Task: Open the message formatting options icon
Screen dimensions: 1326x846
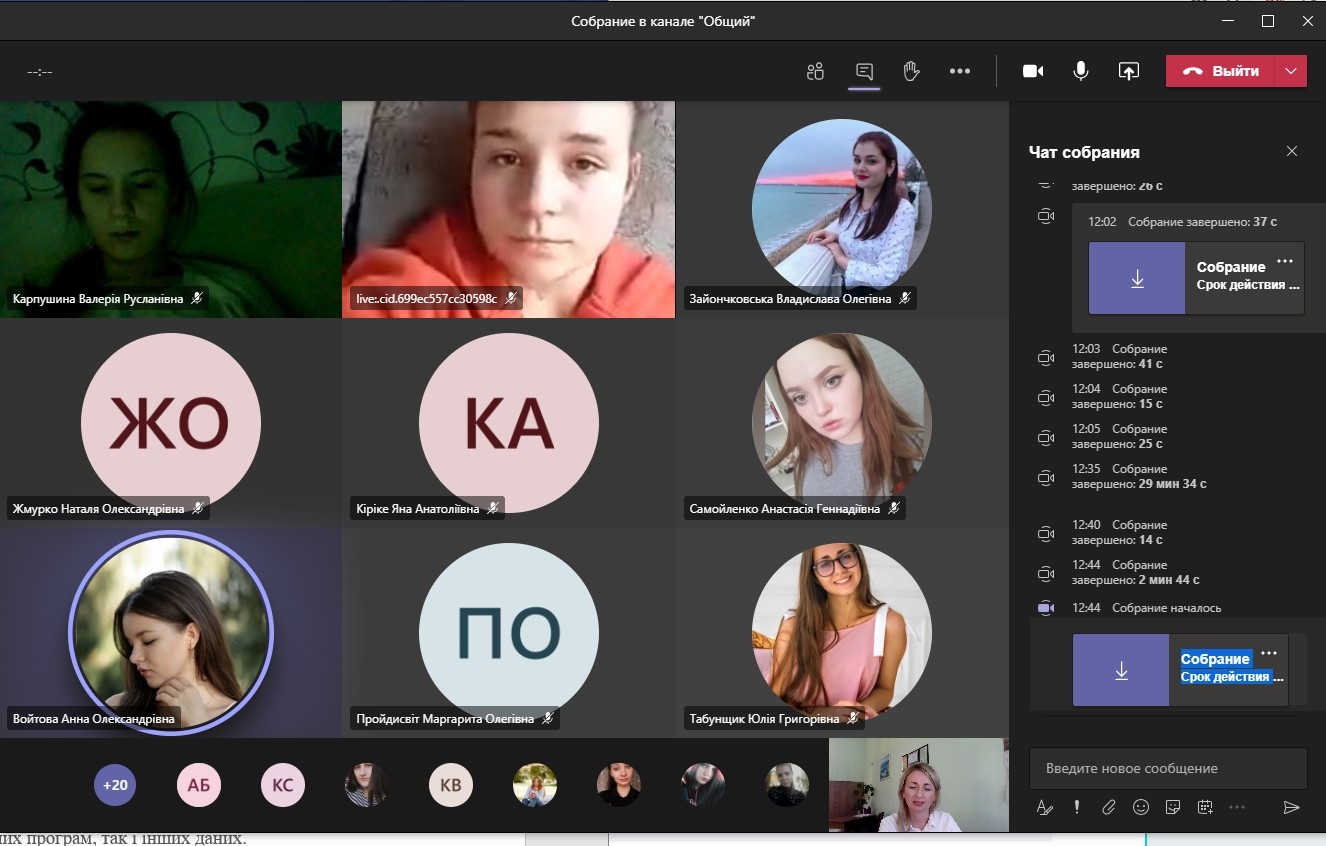Action: point(1045,807)
